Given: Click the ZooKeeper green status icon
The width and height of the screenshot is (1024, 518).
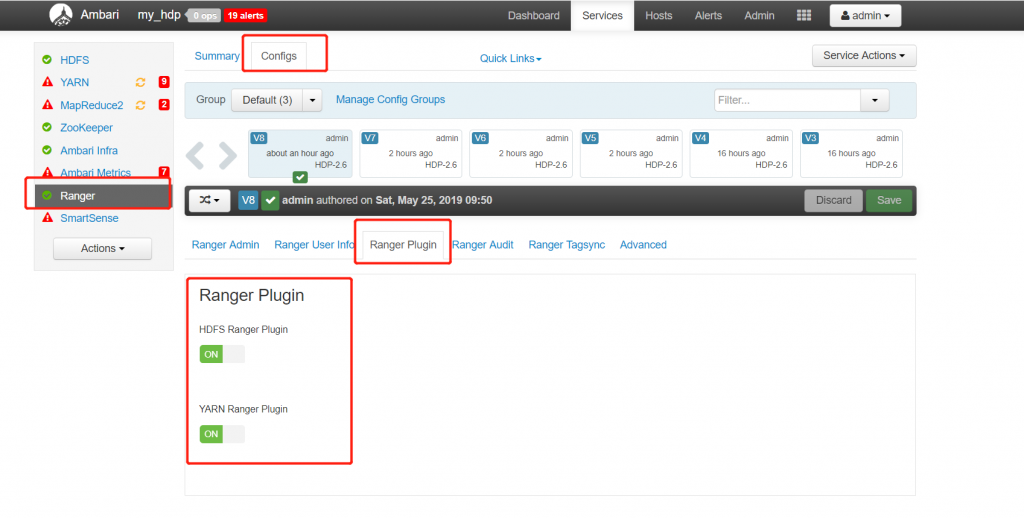Looking at the screenshot, I should click(47, 127).
